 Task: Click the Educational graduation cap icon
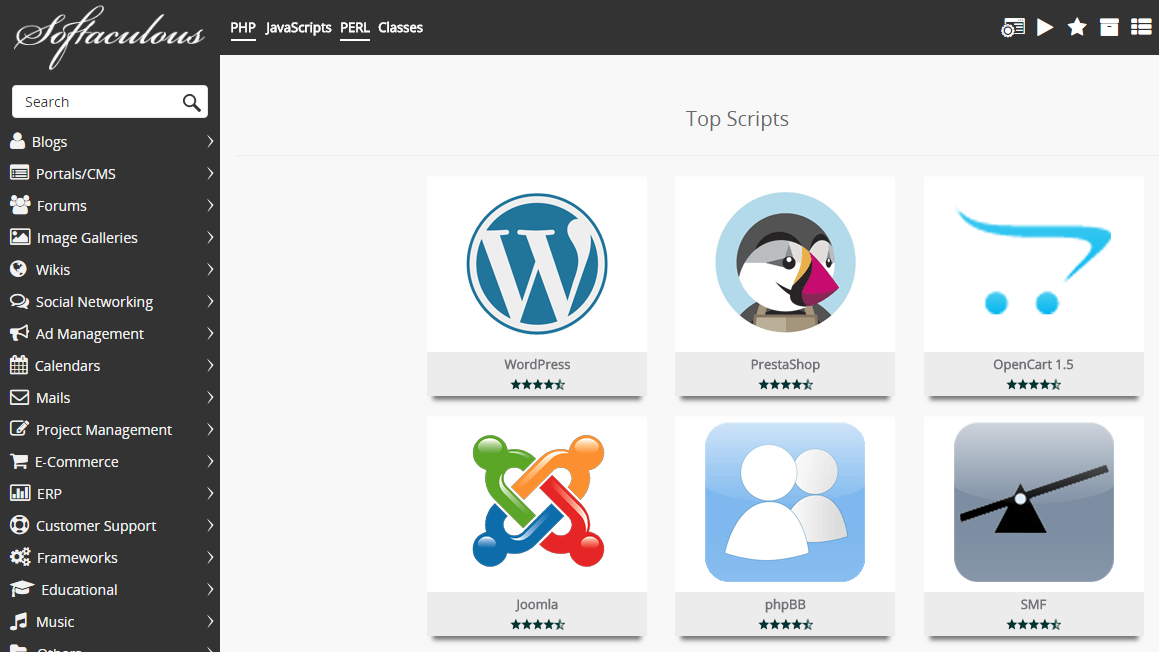[x=22, y=589]
